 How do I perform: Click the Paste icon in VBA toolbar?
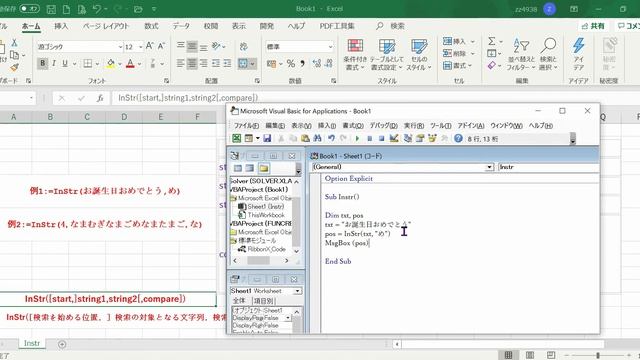(x=305, y=138)
